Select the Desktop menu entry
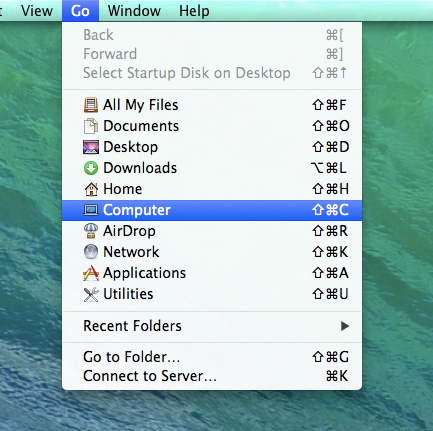The height and width of the screenshot is (431, 433). point(212,147)
